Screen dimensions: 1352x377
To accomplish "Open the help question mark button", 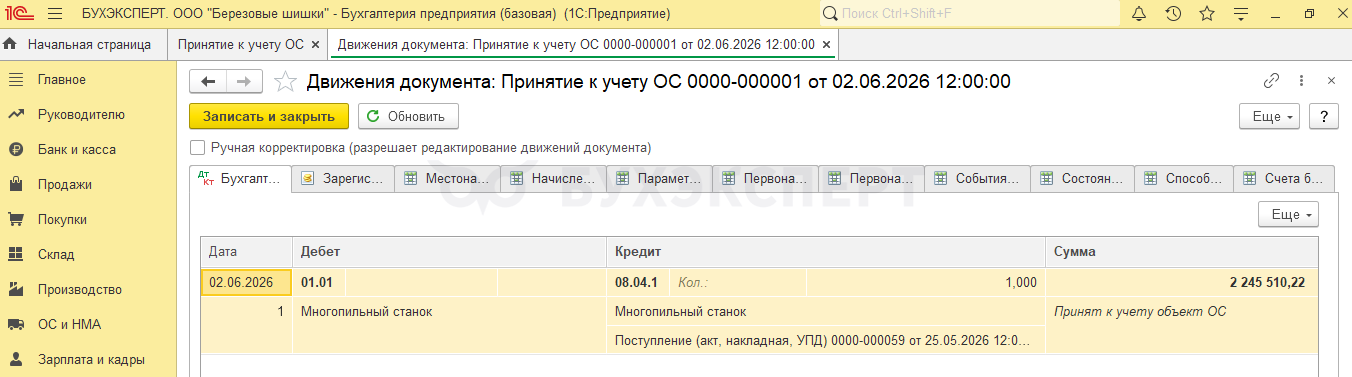I will tap(1324, 116).
